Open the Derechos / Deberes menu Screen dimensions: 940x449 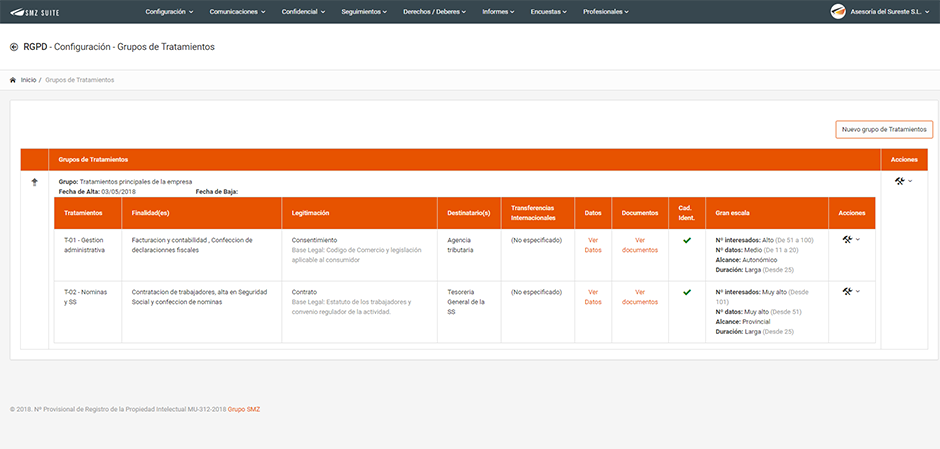click(435, 11)
